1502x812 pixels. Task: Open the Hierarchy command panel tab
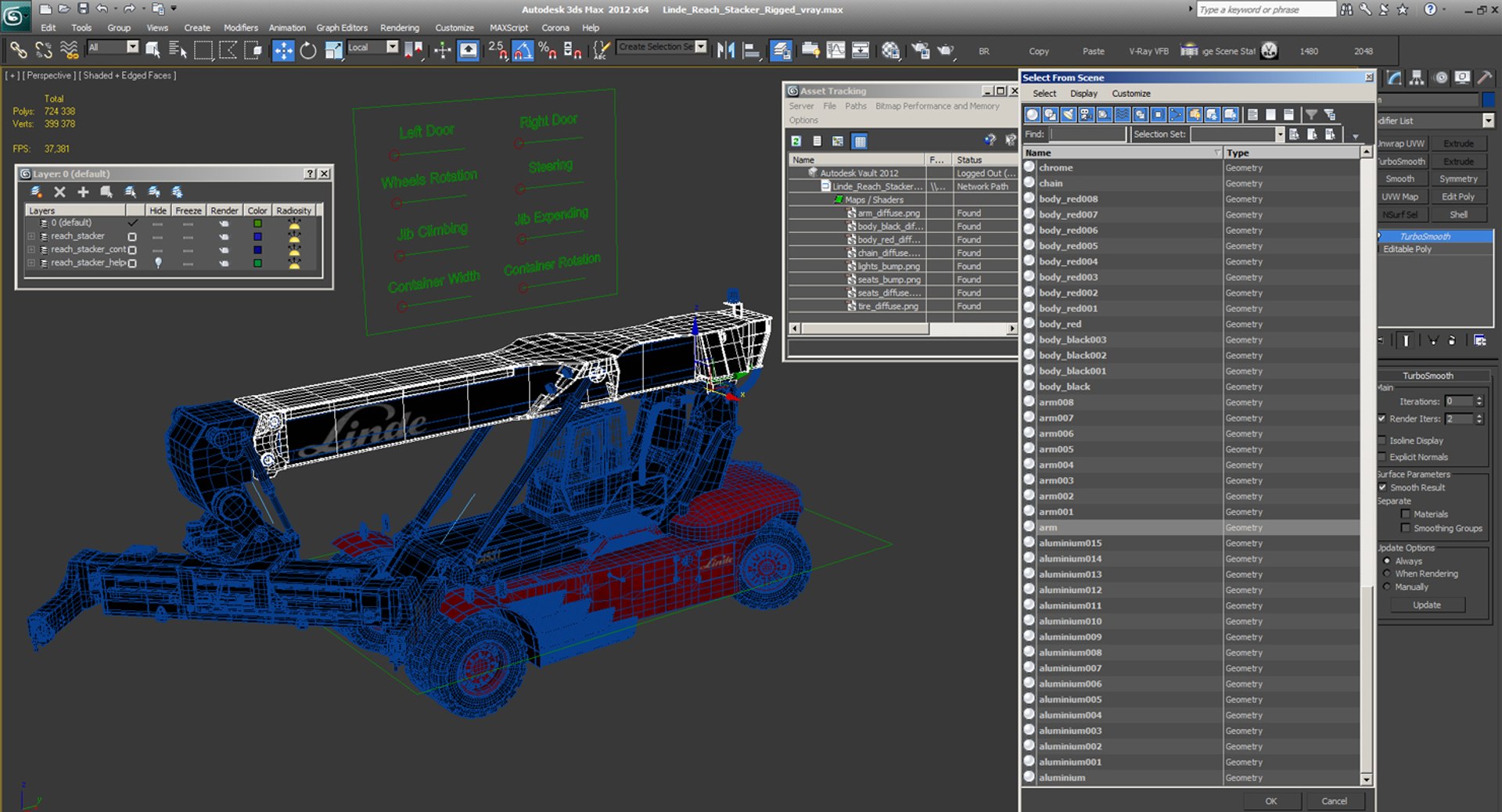[x=1417, y=77]
